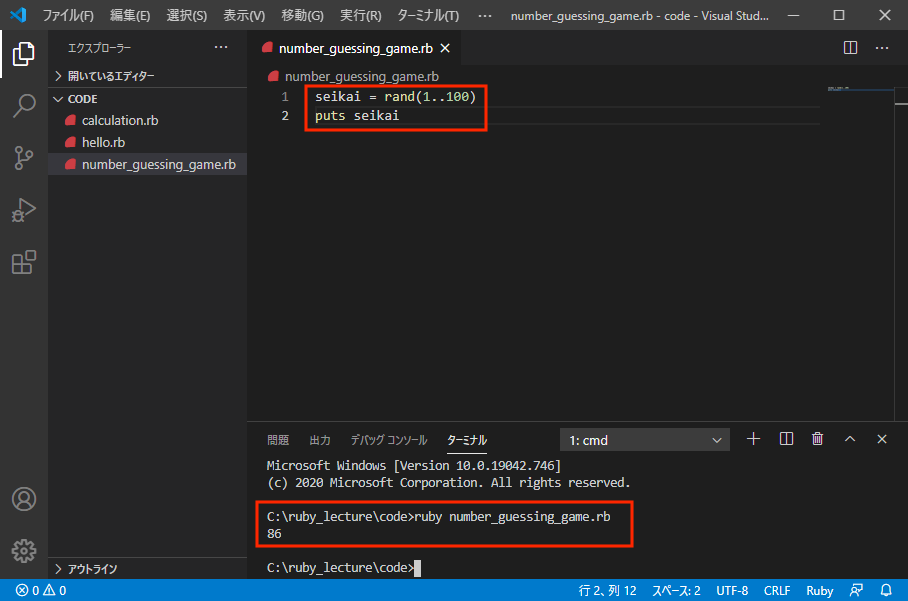Click the VS Code logo icon
This screenshot has width=908, height=601.
[x=18, y=14]
